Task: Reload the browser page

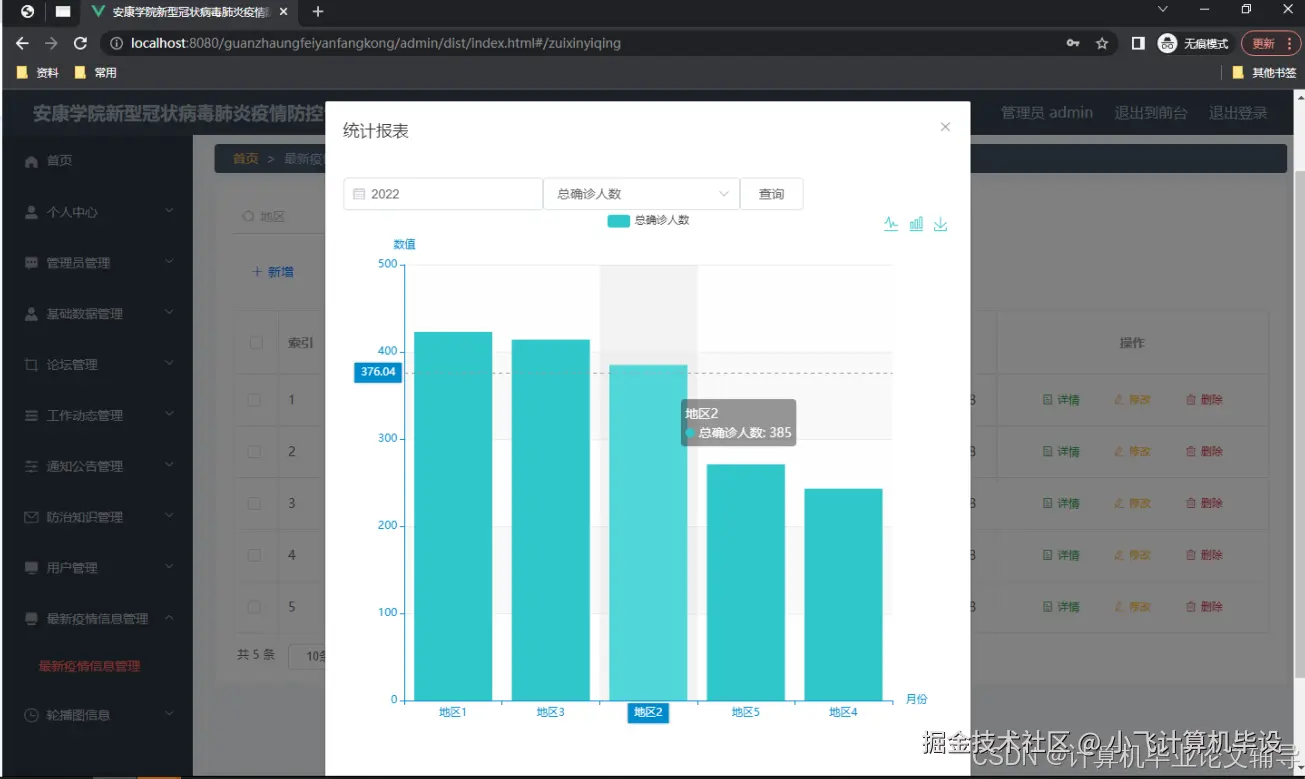Action: (x=81, y=43)
